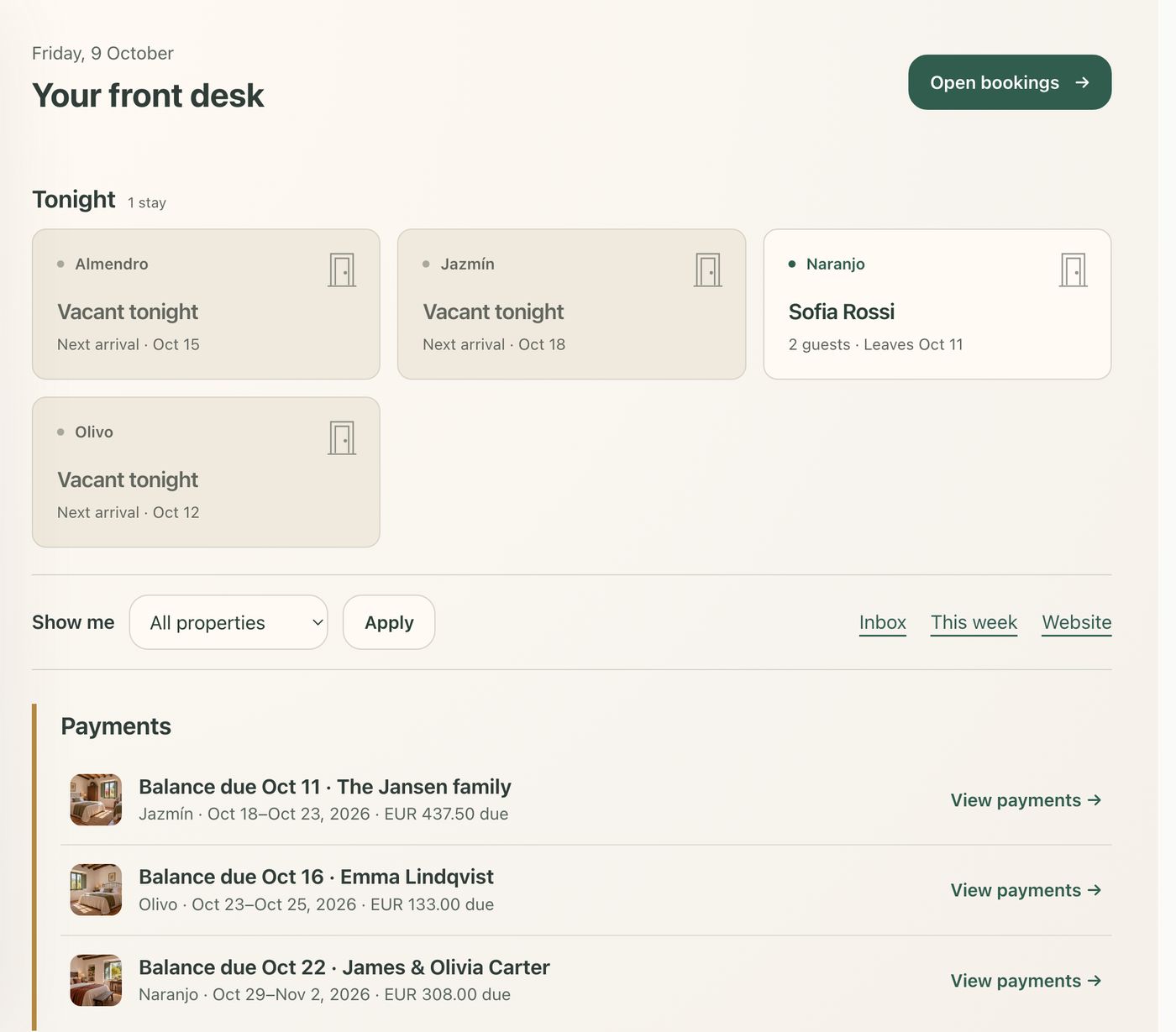Click Olivo's grey status dot

(x=60, y=432)
